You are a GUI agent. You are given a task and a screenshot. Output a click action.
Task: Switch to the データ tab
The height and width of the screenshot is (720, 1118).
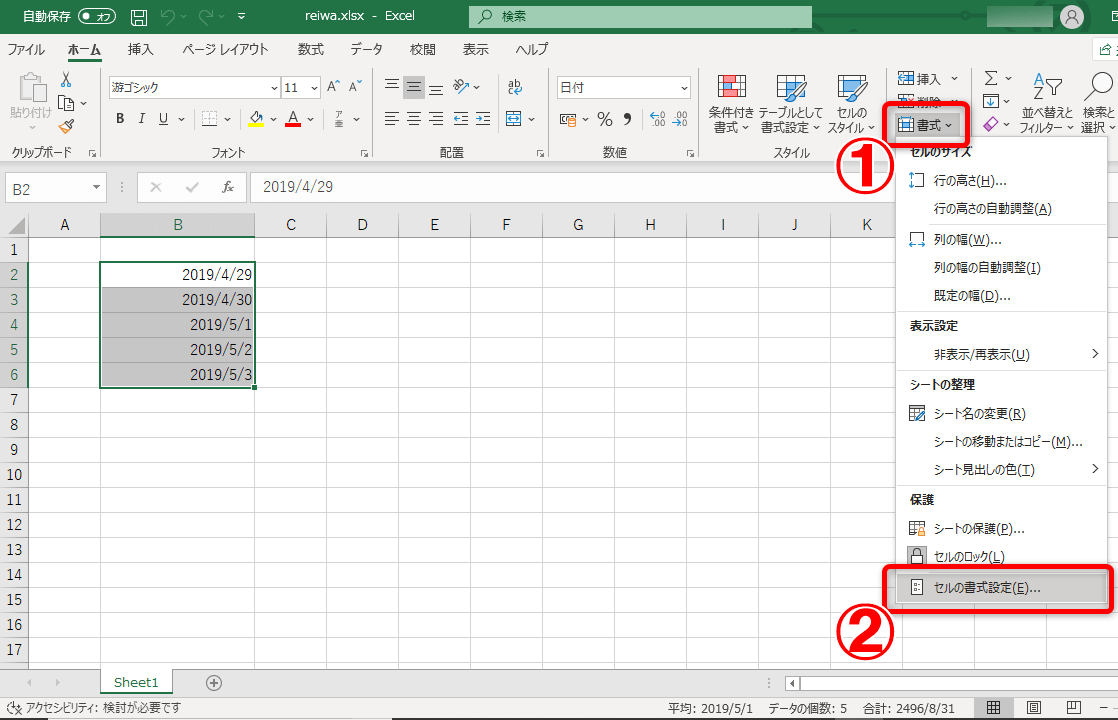[366, 49]
